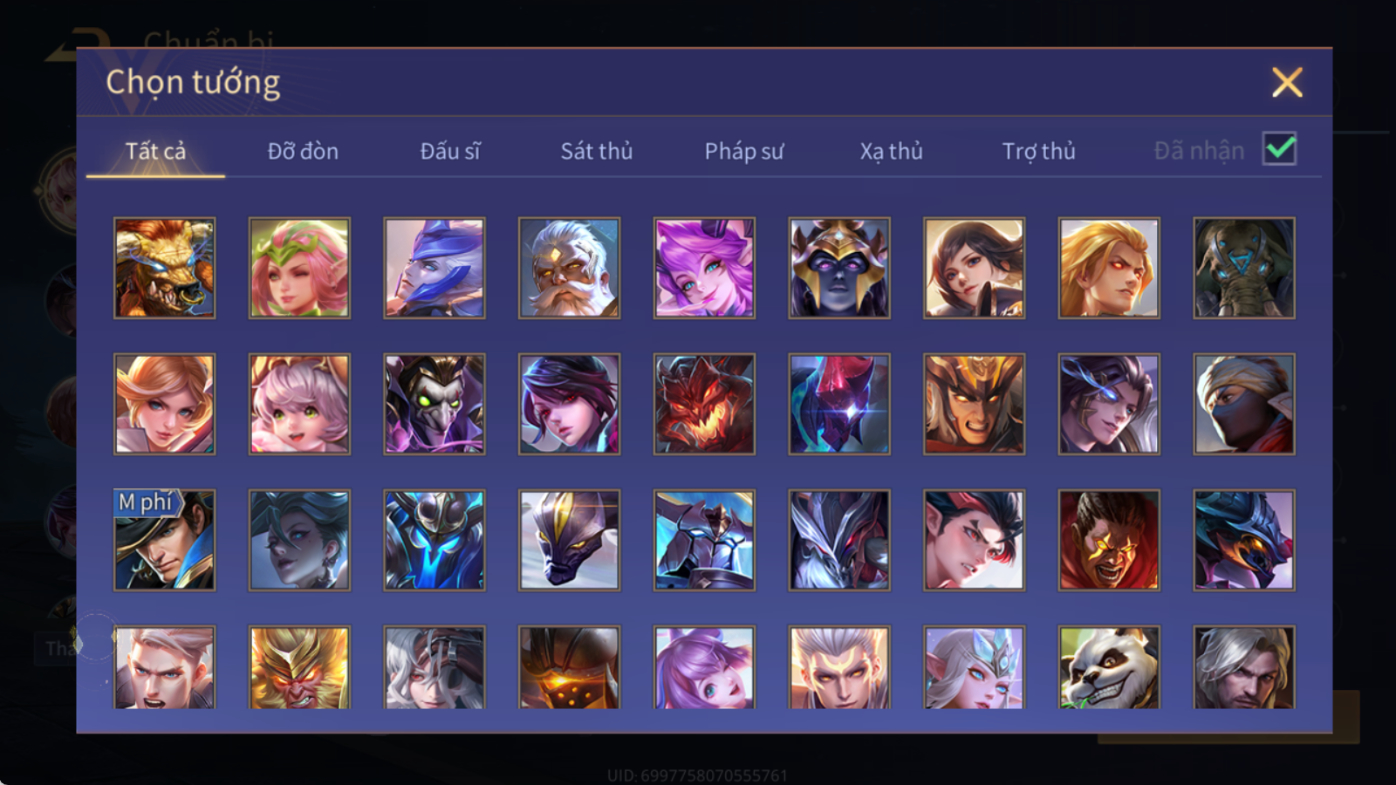Screen dimensions: 1396x785
Task: Pick the white-bearded old man hero
Action: click(x=569, y=268)
